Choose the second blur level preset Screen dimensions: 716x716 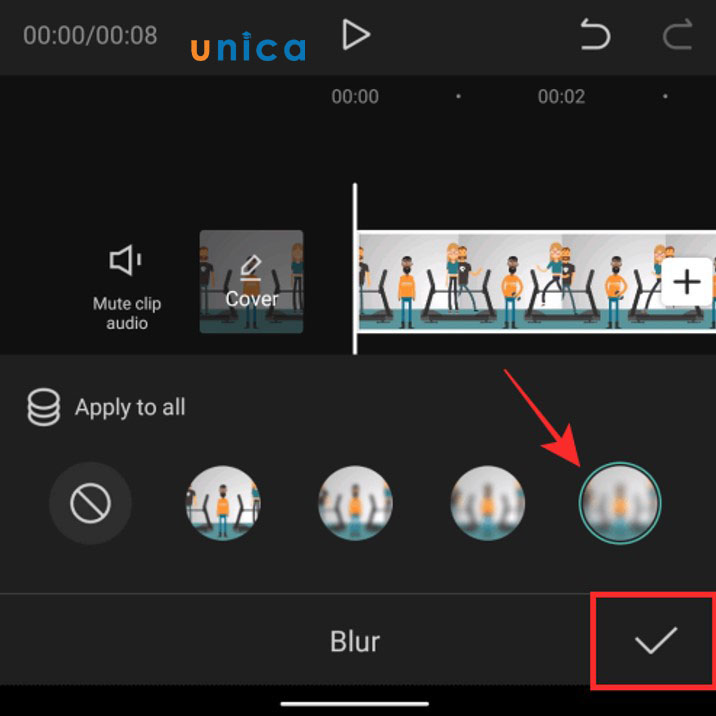pyautogui.click(x=355, y=503)
